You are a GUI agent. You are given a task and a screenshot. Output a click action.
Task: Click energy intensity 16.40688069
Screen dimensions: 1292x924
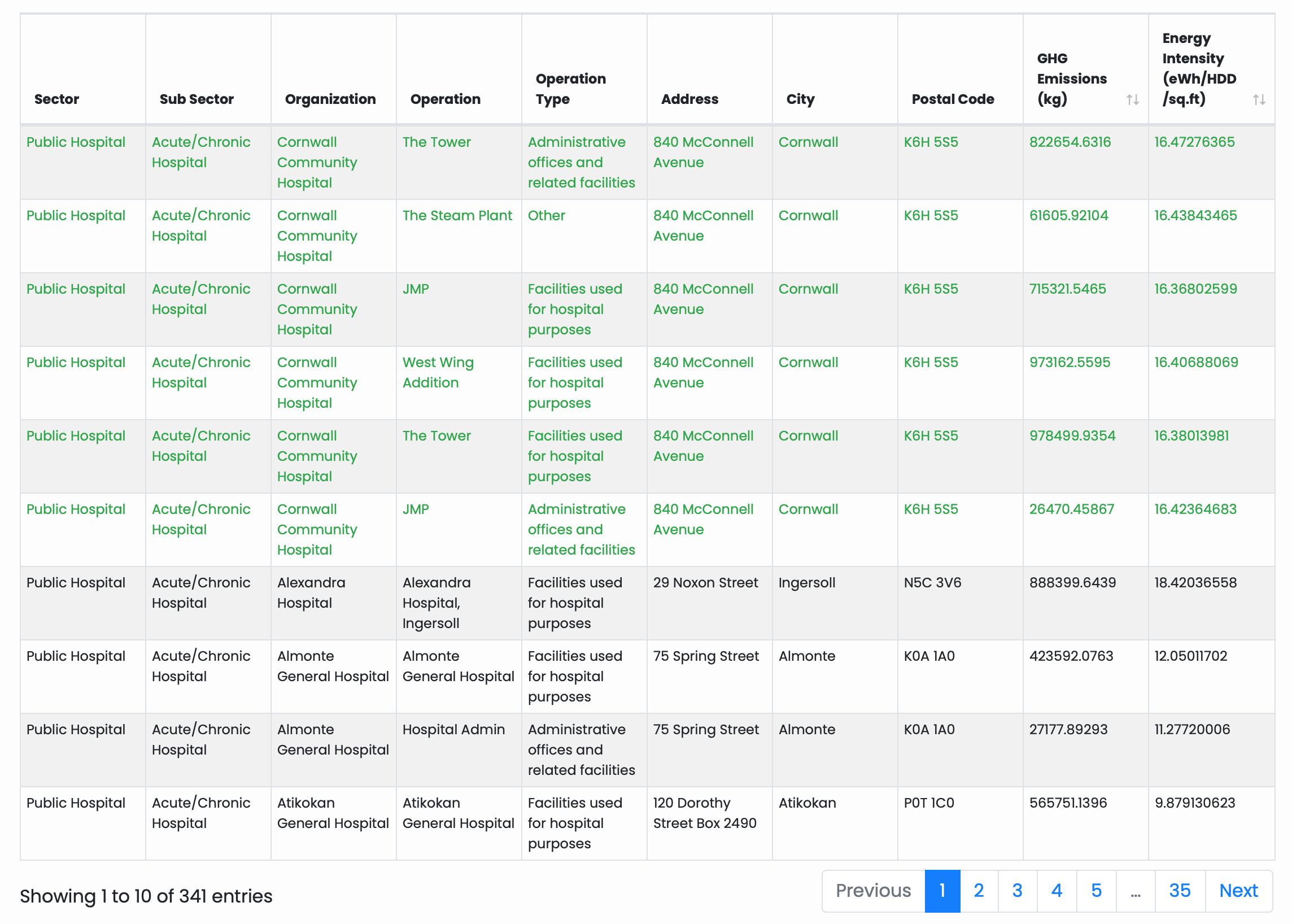1196,363
